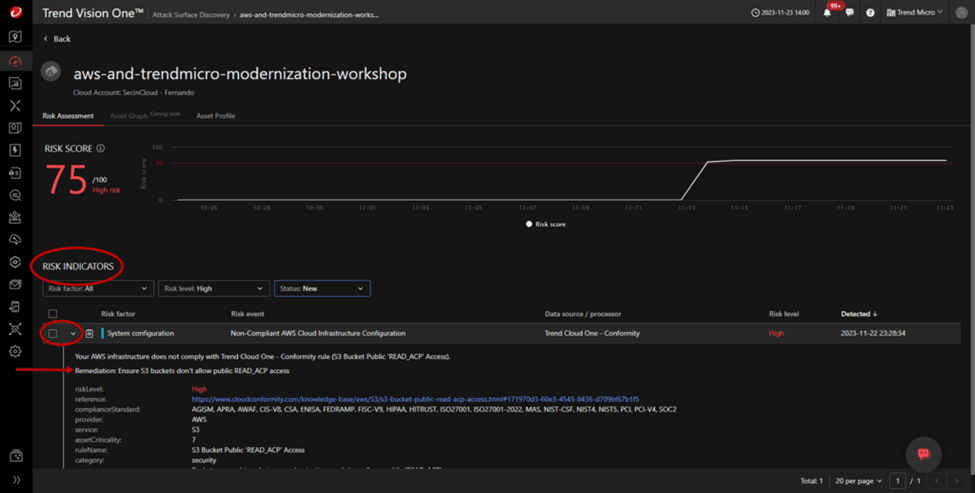Open the help question mark icon
The height and width of the screenshot is (493, 975).
coord(870,12)
